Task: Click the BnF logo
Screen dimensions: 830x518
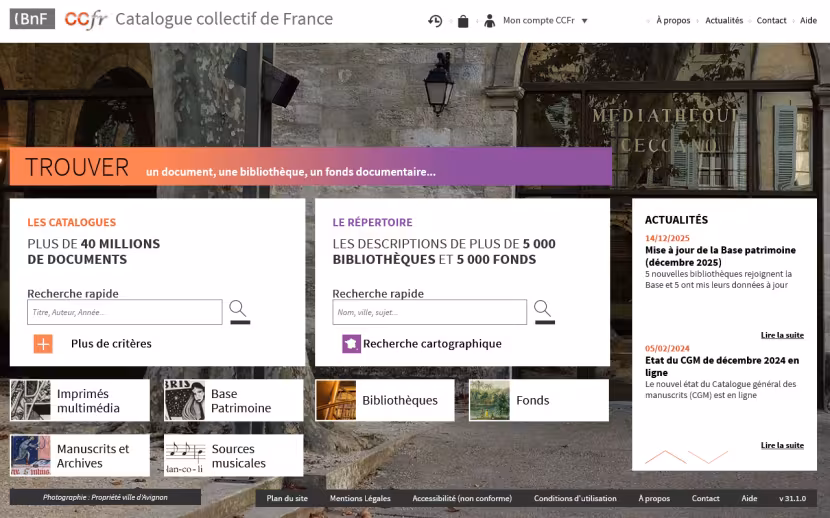Action: pyautogui.click(x=32, y=19)
